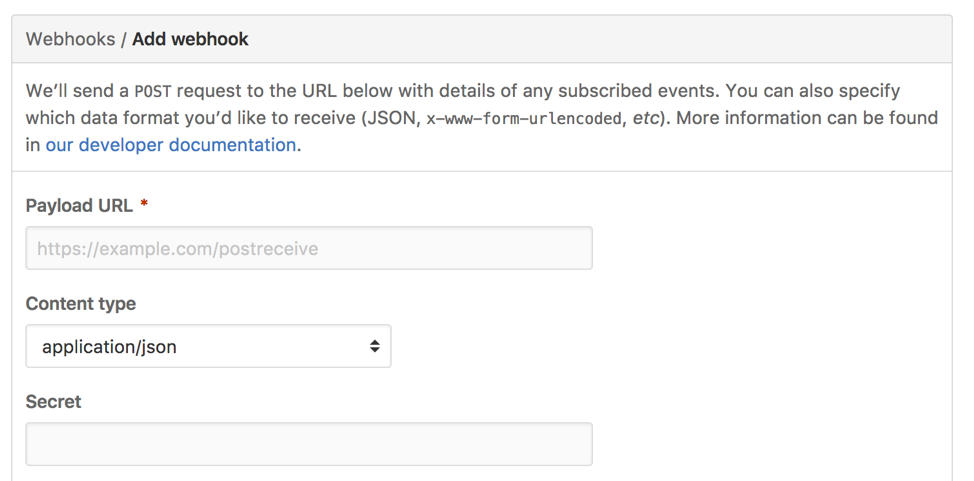This screenshot has width=974, height=481.
Task: Focus the Payload URL input field
Action: tap(309, 248)
